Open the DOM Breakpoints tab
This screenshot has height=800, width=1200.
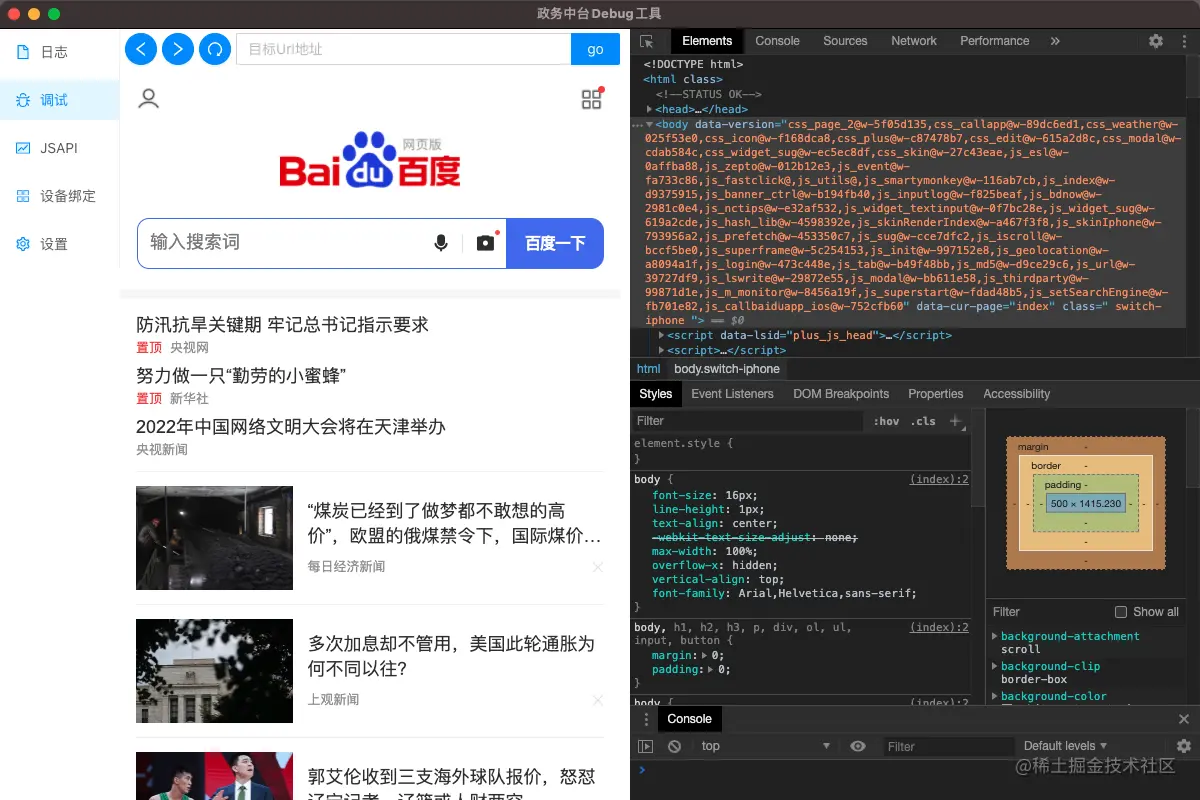pos(841,394)
